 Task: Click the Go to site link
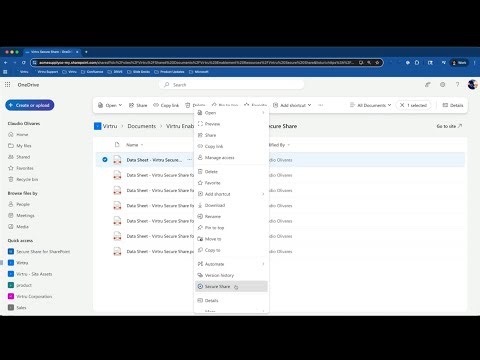449,126
